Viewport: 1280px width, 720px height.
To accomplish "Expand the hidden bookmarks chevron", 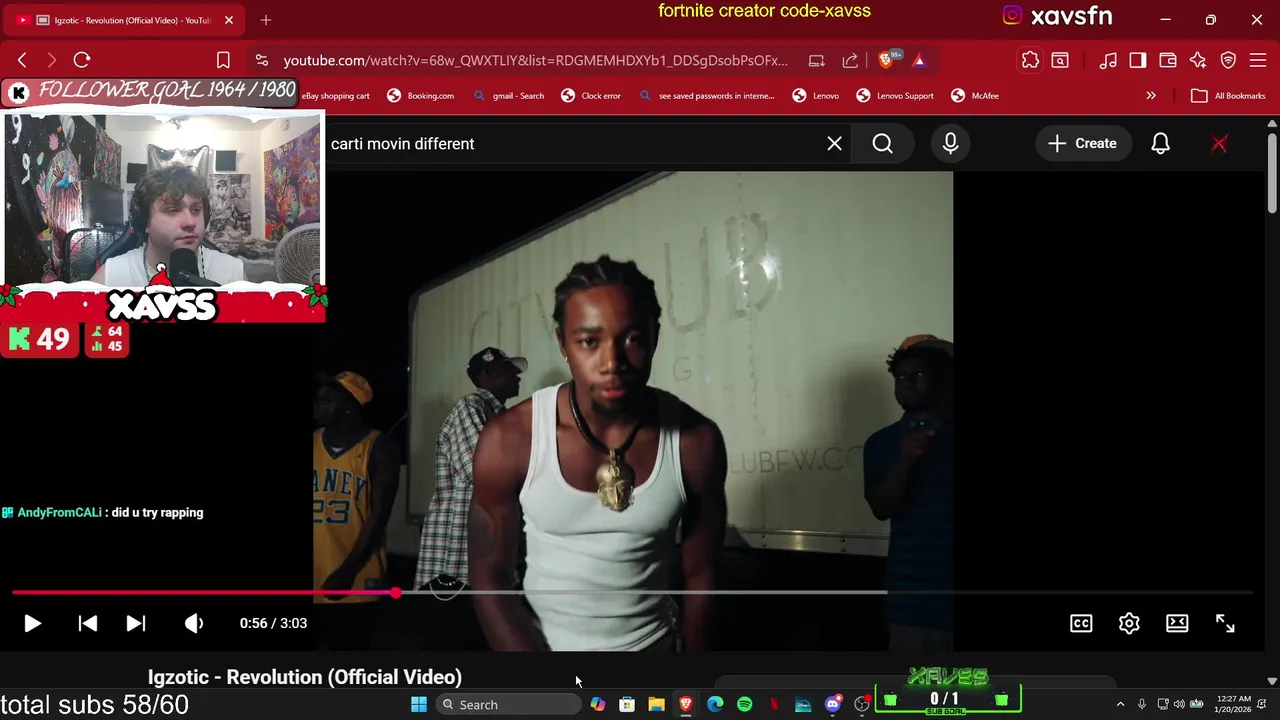I will click(x=1151, y=96).
